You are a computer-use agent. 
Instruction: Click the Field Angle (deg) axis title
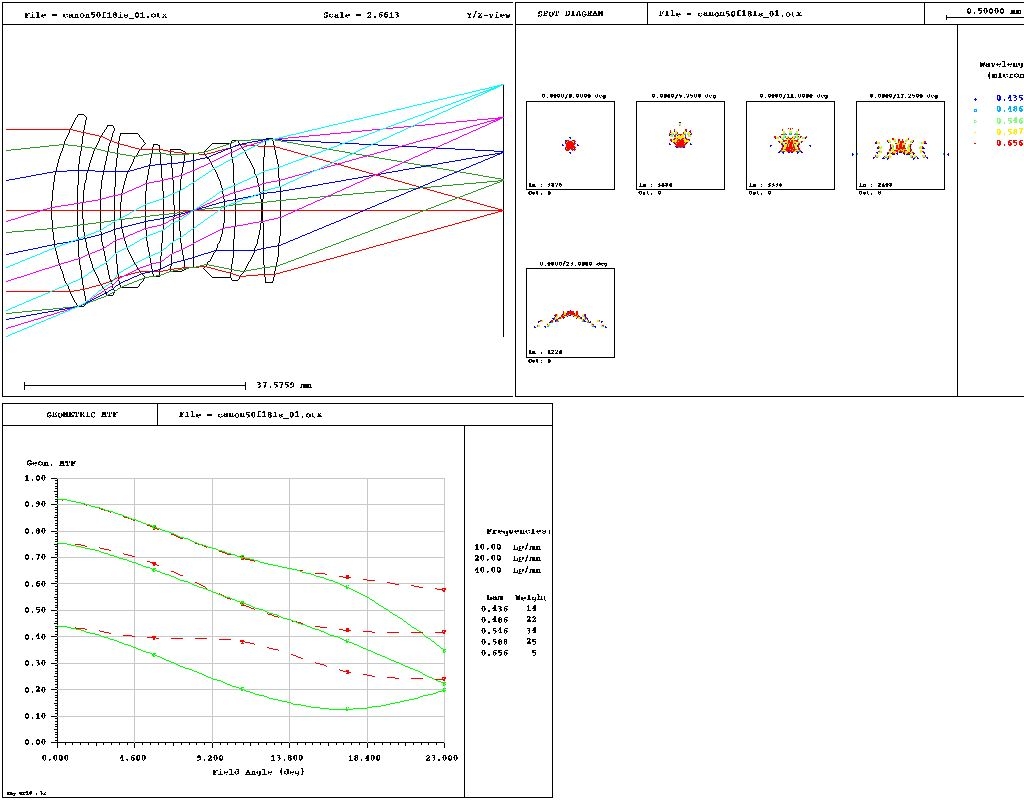click(258, 772)
